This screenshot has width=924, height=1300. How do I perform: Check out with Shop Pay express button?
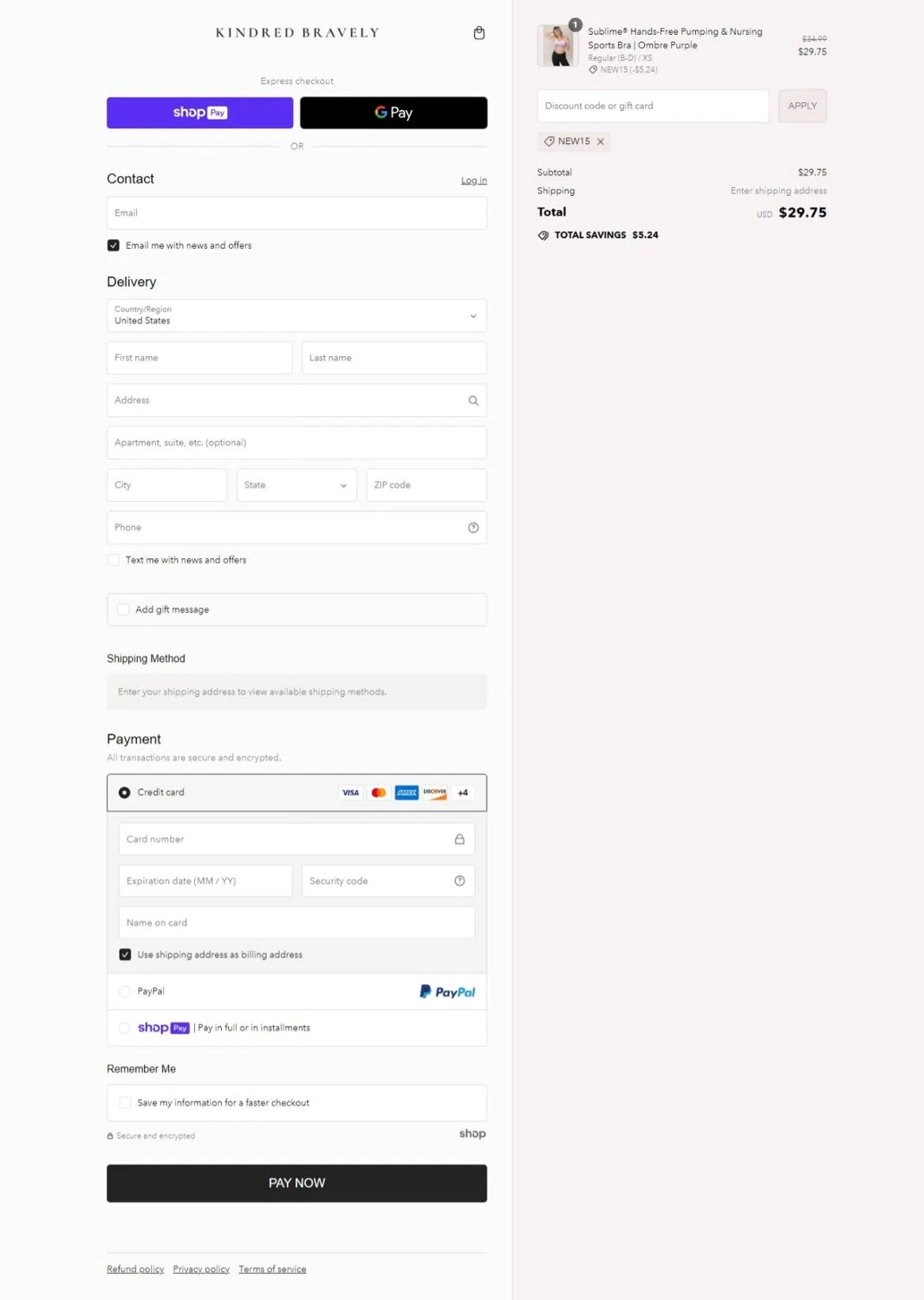pos(199,113)
